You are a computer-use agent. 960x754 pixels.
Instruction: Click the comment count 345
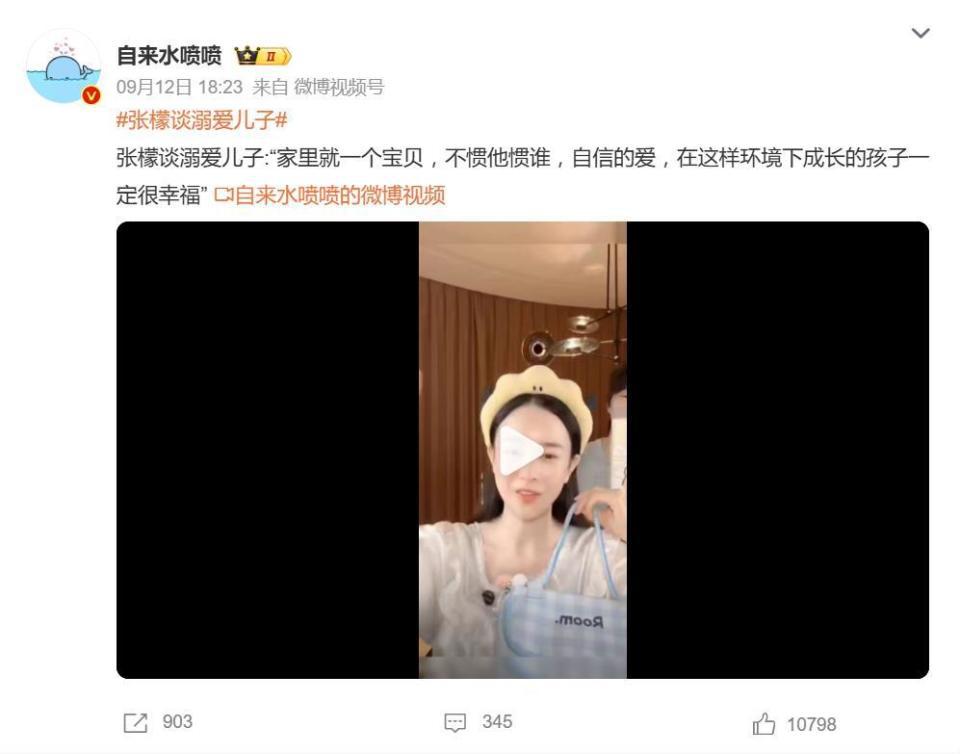(497, 722)
